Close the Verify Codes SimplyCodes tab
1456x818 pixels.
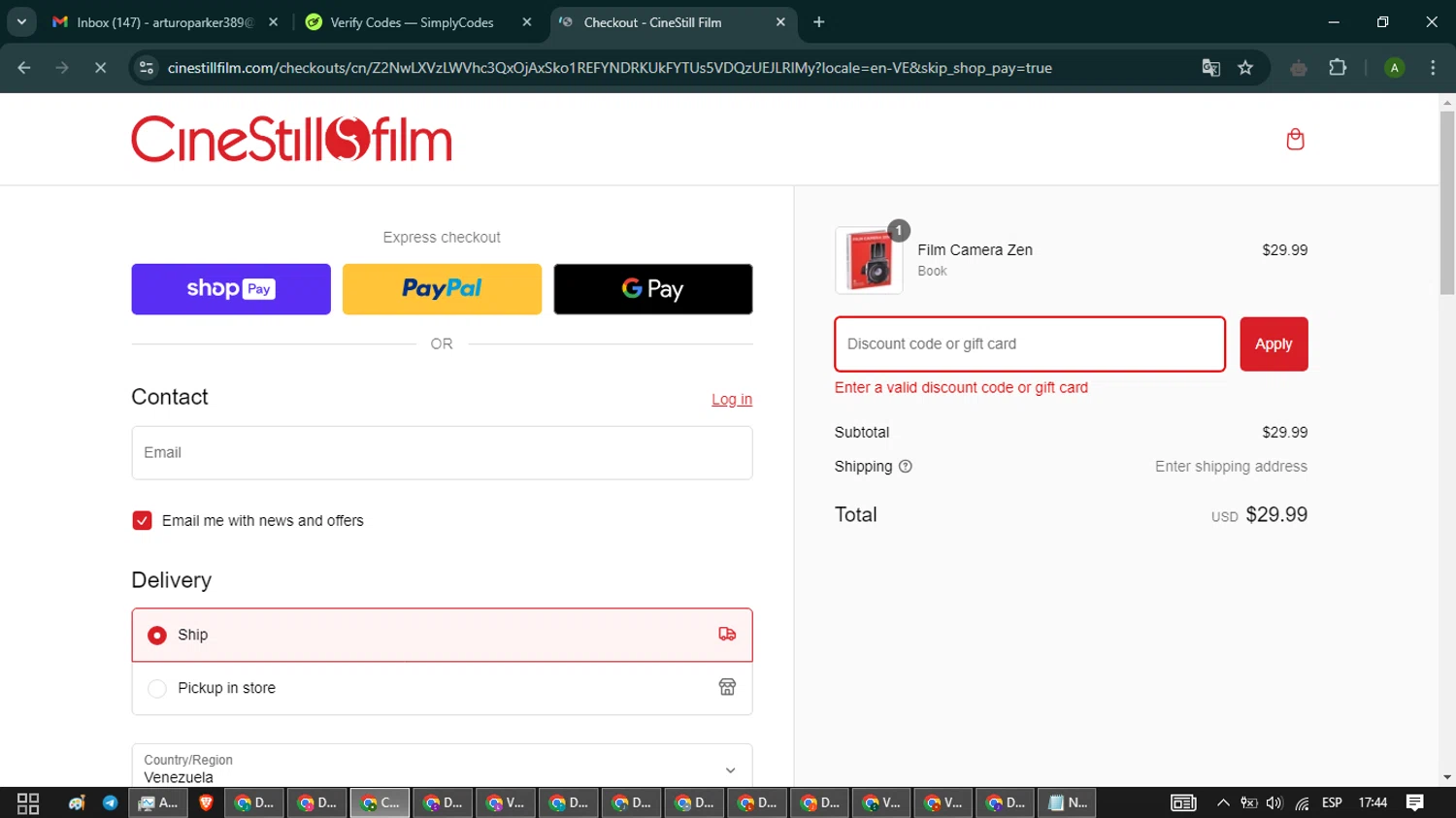[x=527, y=22]
